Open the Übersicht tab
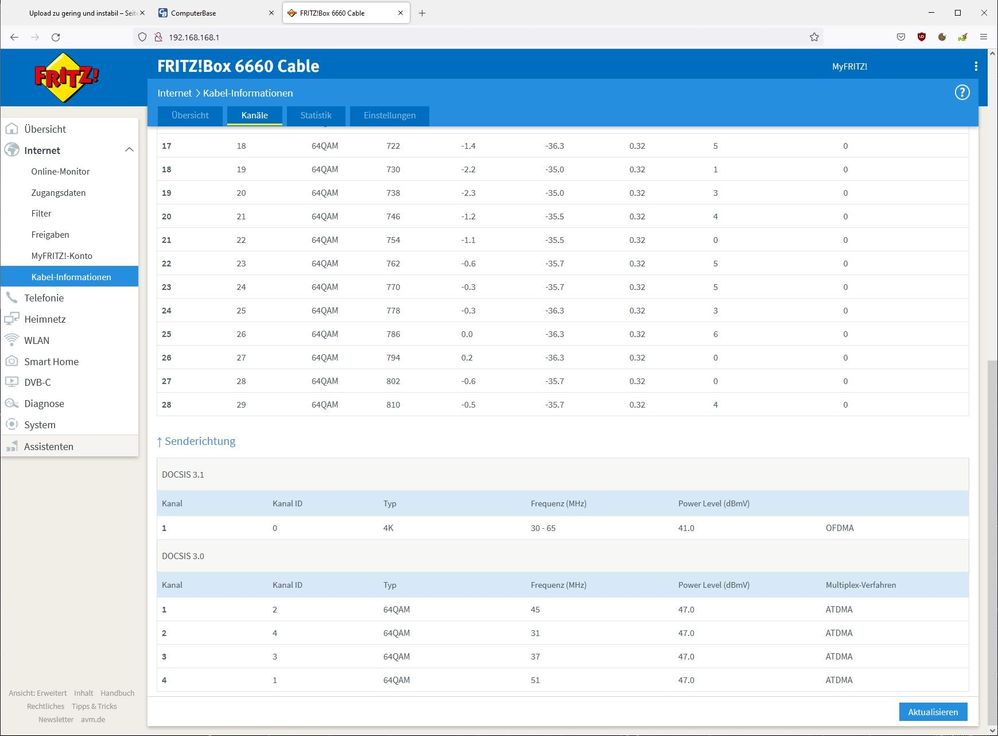This screenshot has height=736, width=998. point(190,116)
